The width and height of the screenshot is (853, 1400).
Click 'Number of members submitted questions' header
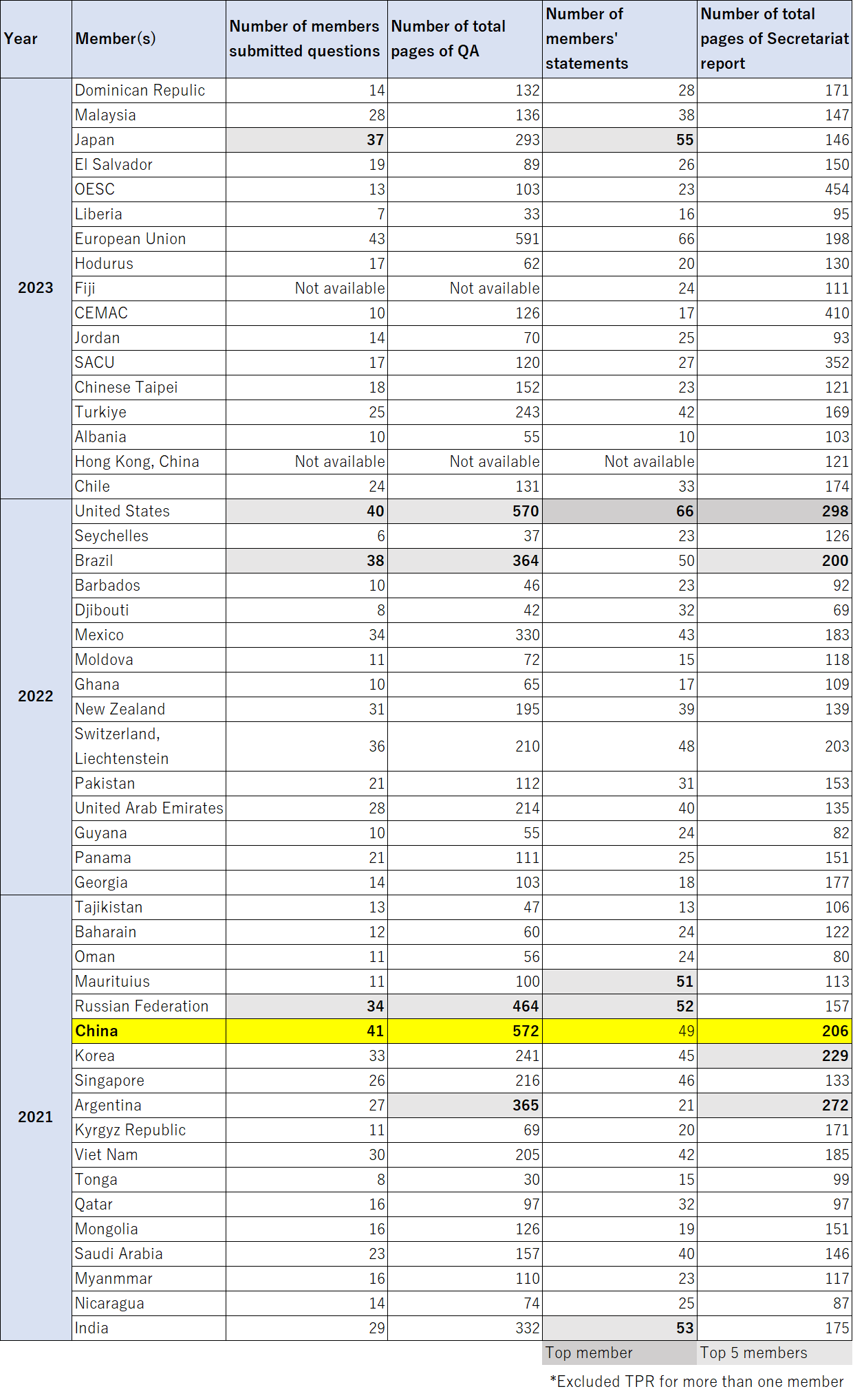coord(307,39)
